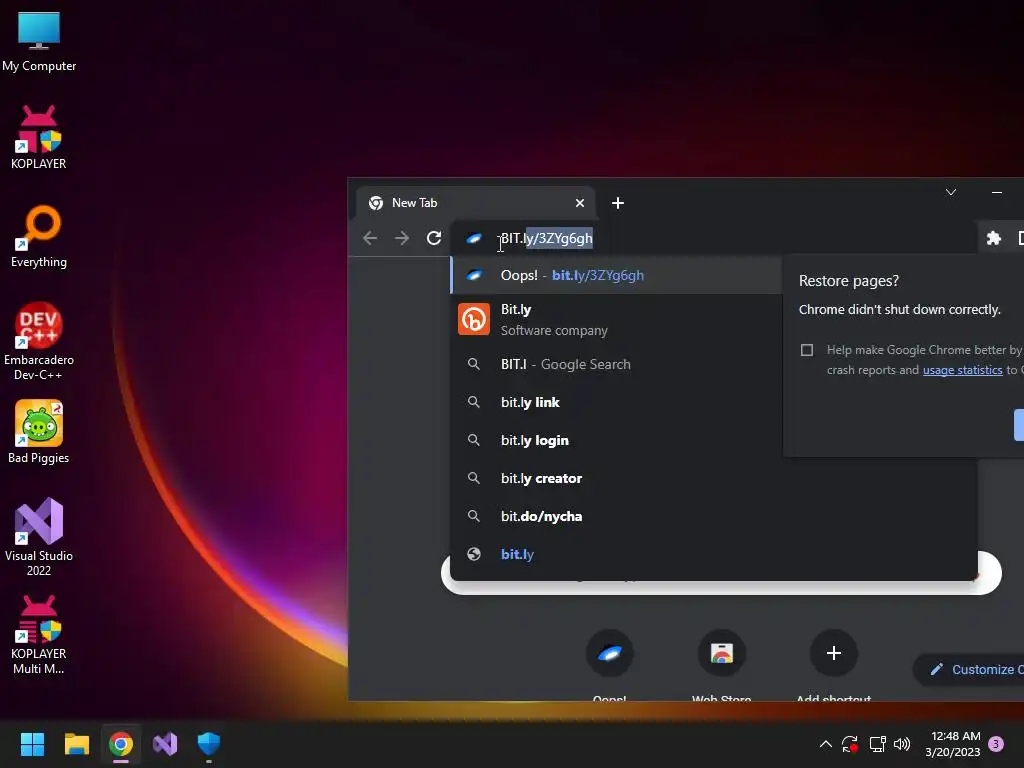The height and width of the screenshot is (768, 1024).
Task: Choose bit.do/nycha suggestion
Action: (x=714, y=516)
